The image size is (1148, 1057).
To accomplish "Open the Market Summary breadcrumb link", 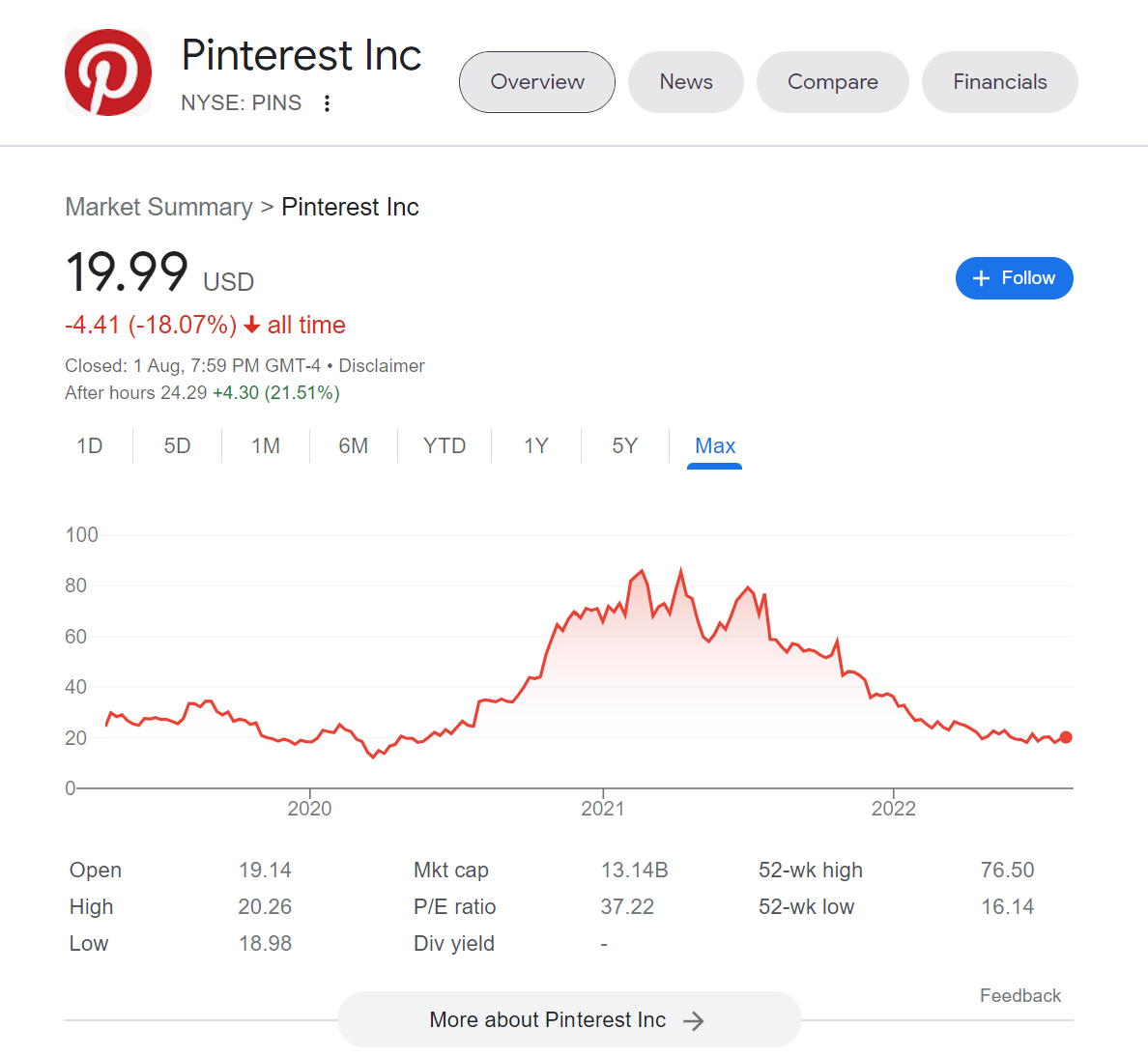I will pos(158,208).
